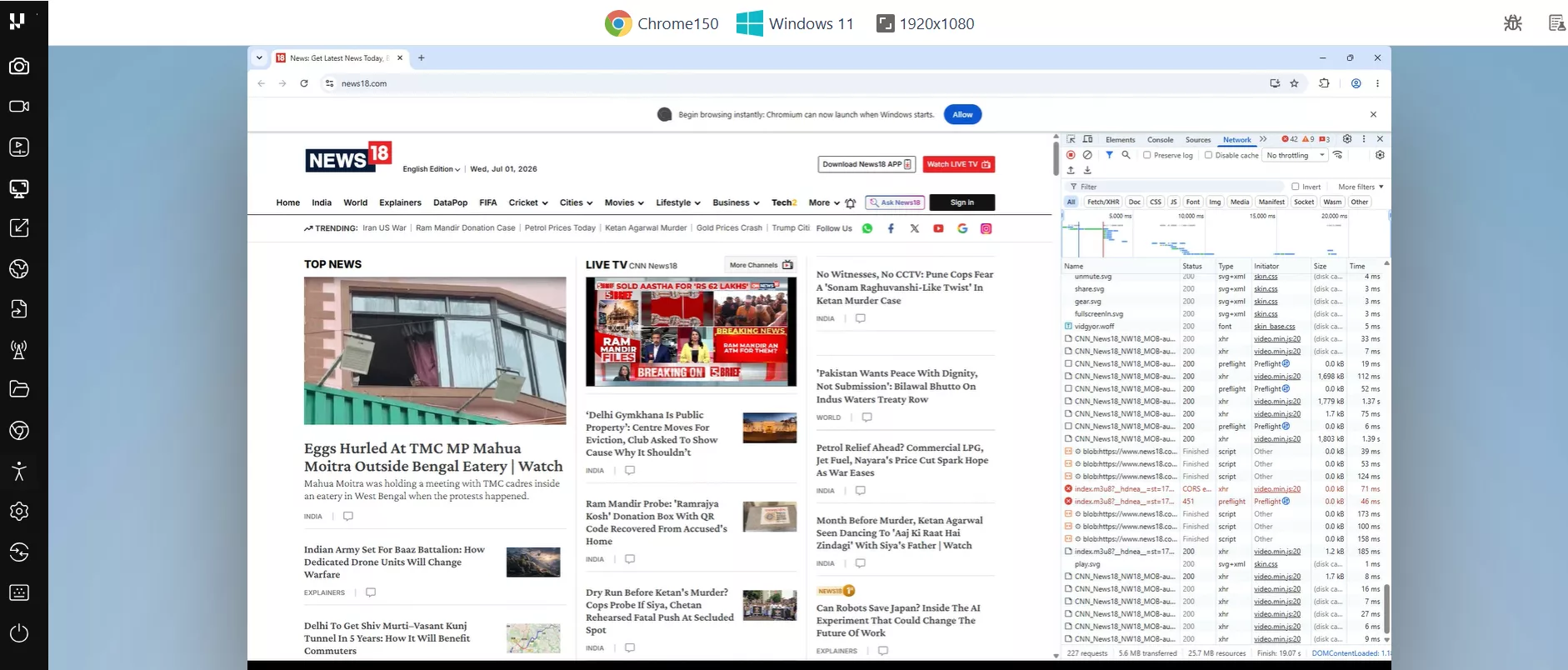Import a HAR file with upload icon

[x=1071, y=170]
